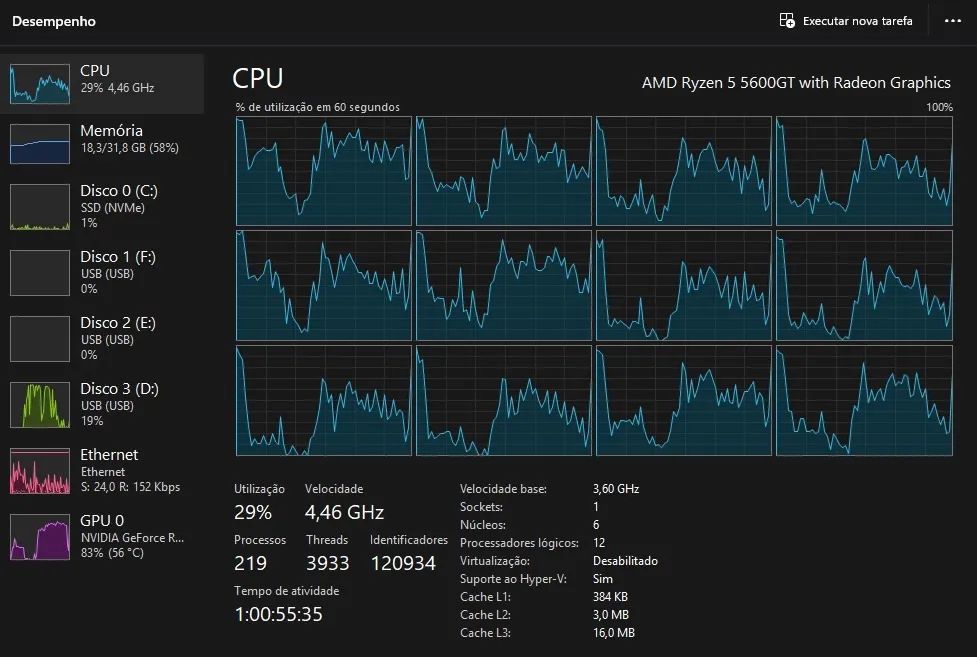This screenshot has height=657, width=977.
Task: Click the Cache L1 384 KB value
Action: 610,597
